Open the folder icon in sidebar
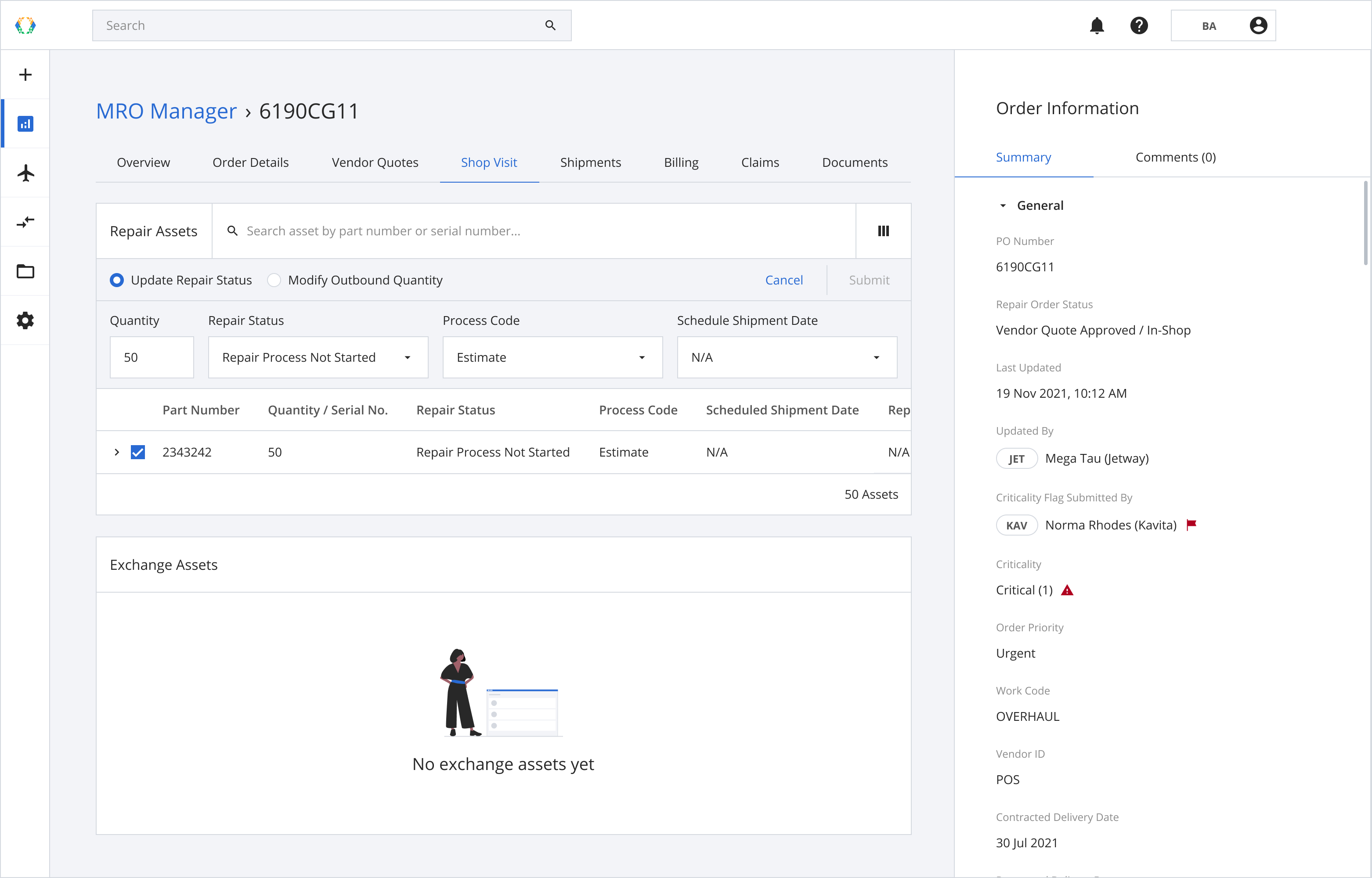This screenshot has height=878, width=1372. pyautogui.click(x=25, y=271)
